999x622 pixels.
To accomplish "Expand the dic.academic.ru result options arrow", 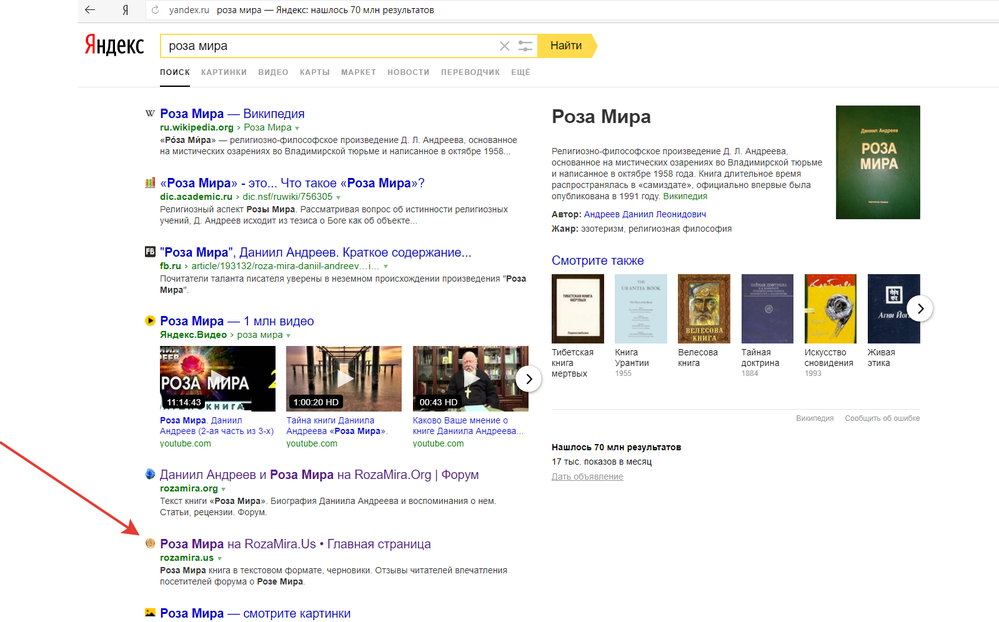I will 338,198.
